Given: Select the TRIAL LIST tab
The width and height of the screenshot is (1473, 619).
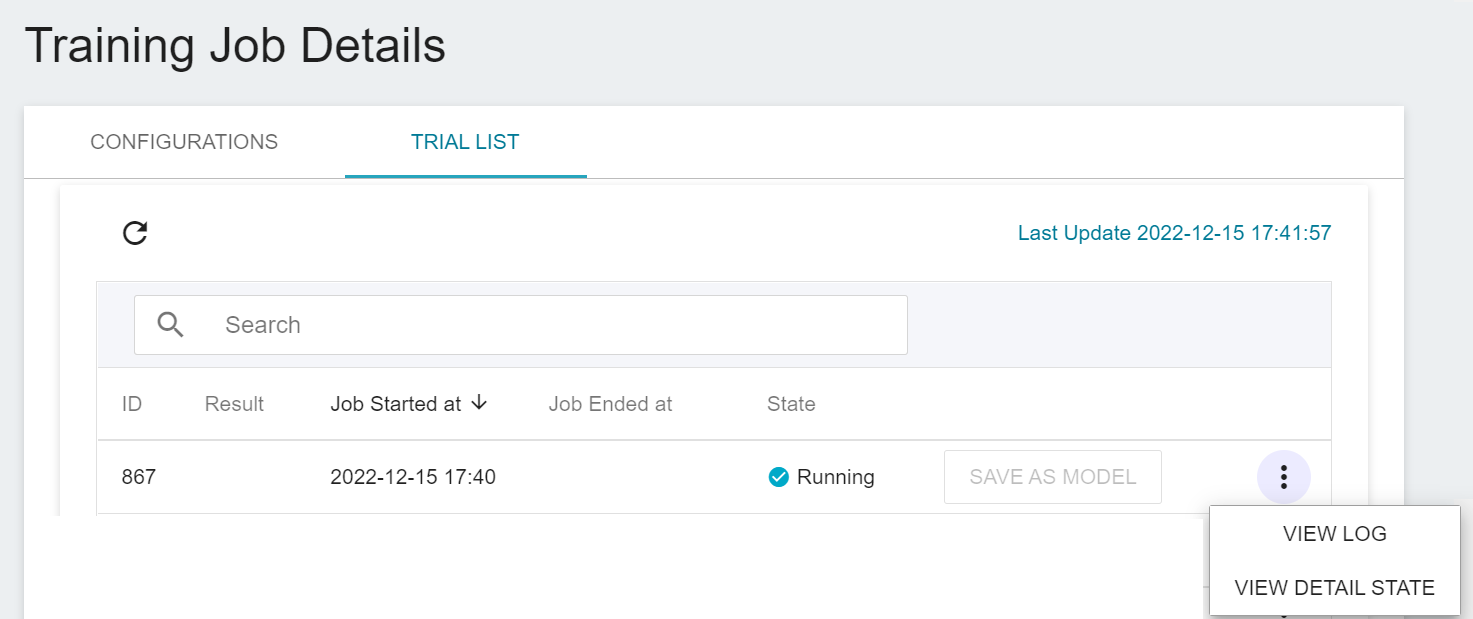Looking at the screenshot, I should pyautogui.click(x=465, y=142).
